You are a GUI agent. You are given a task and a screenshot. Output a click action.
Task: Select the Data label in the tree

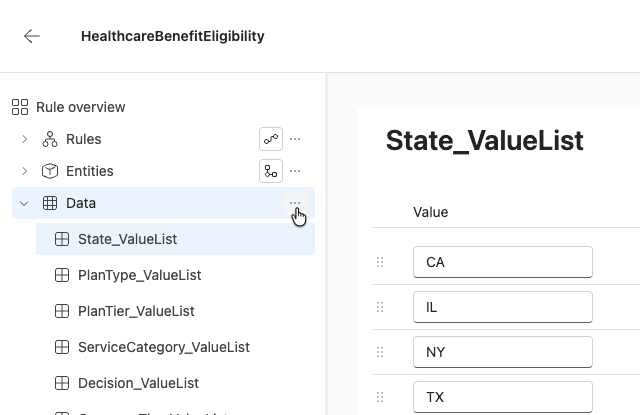[x=81, y=203]
